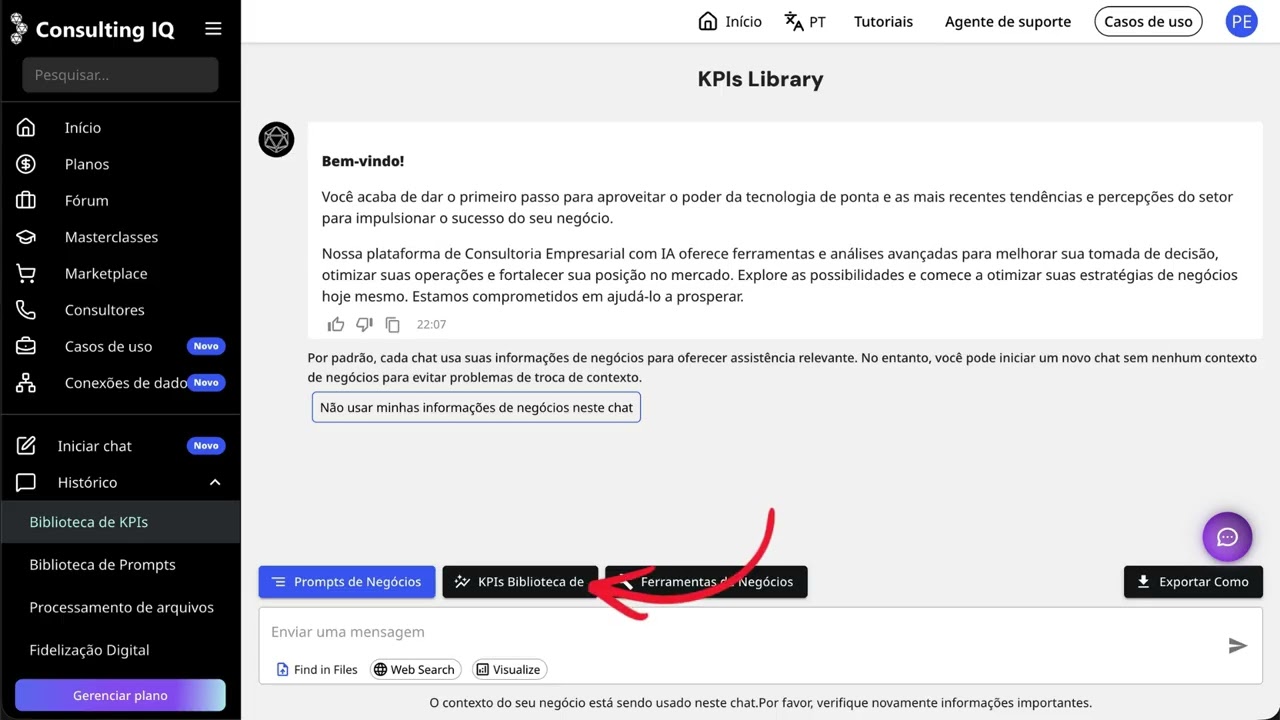The height and width of the screenshot is (720, 1280).
Task: Click the Consulting IQ logo icon
Action: (x=18, y=29)
